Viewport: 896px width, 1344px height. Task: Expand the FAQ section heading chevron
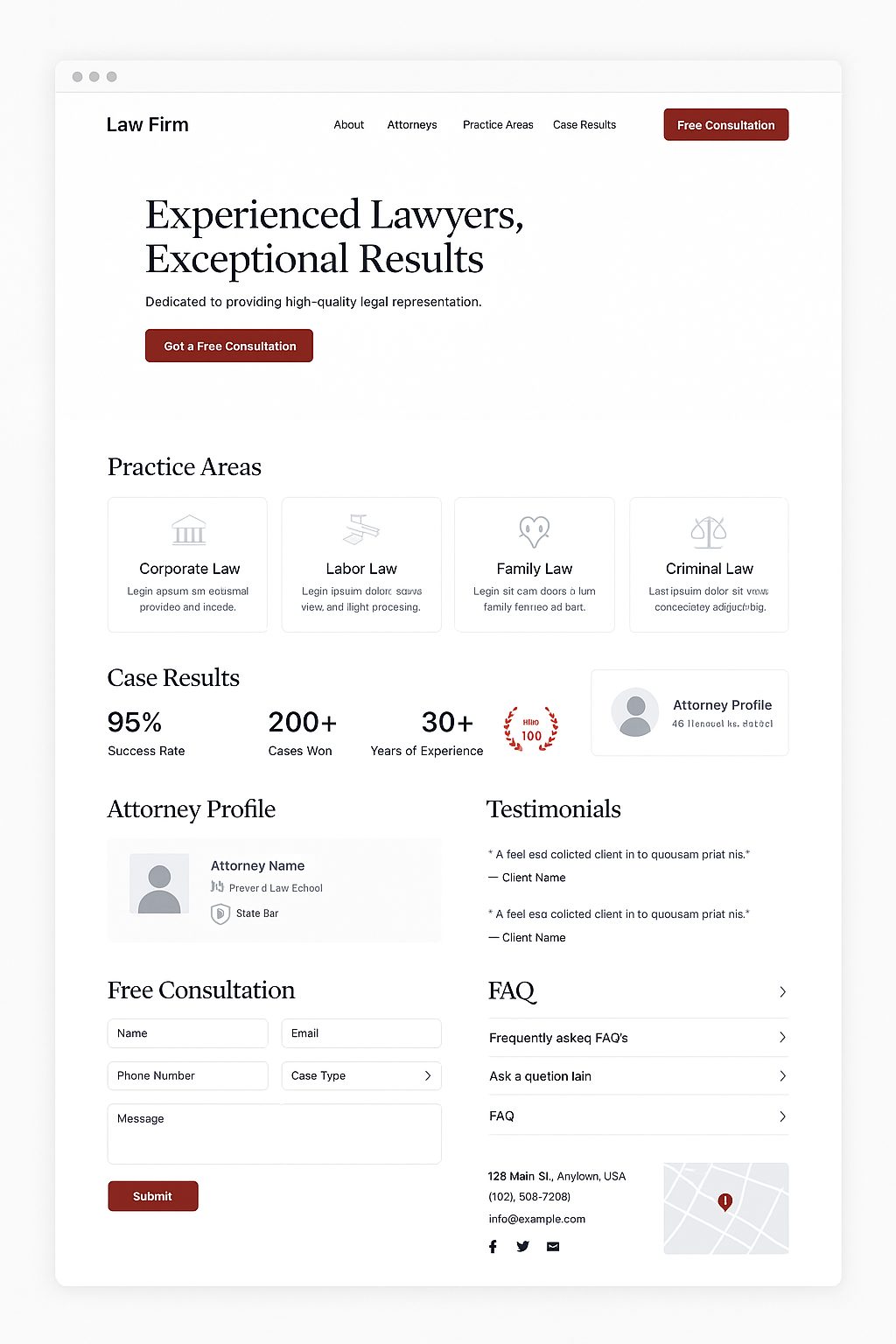[x=782, y=991]
